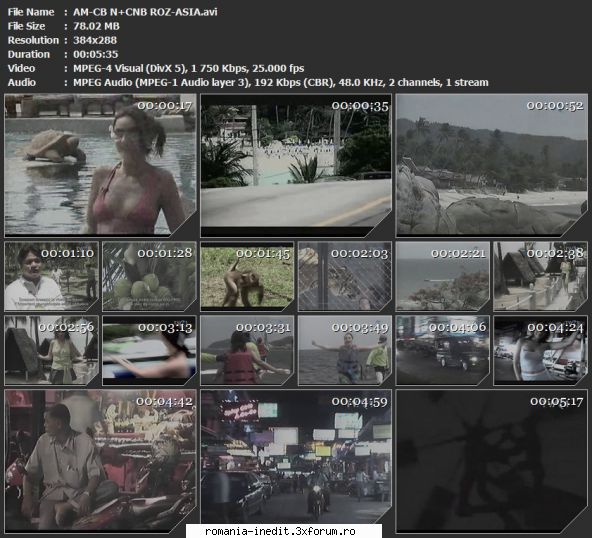Open the thumbnail stamped 00:00:17
Viewport: 592px width, 538px height.
coord(100,165)
